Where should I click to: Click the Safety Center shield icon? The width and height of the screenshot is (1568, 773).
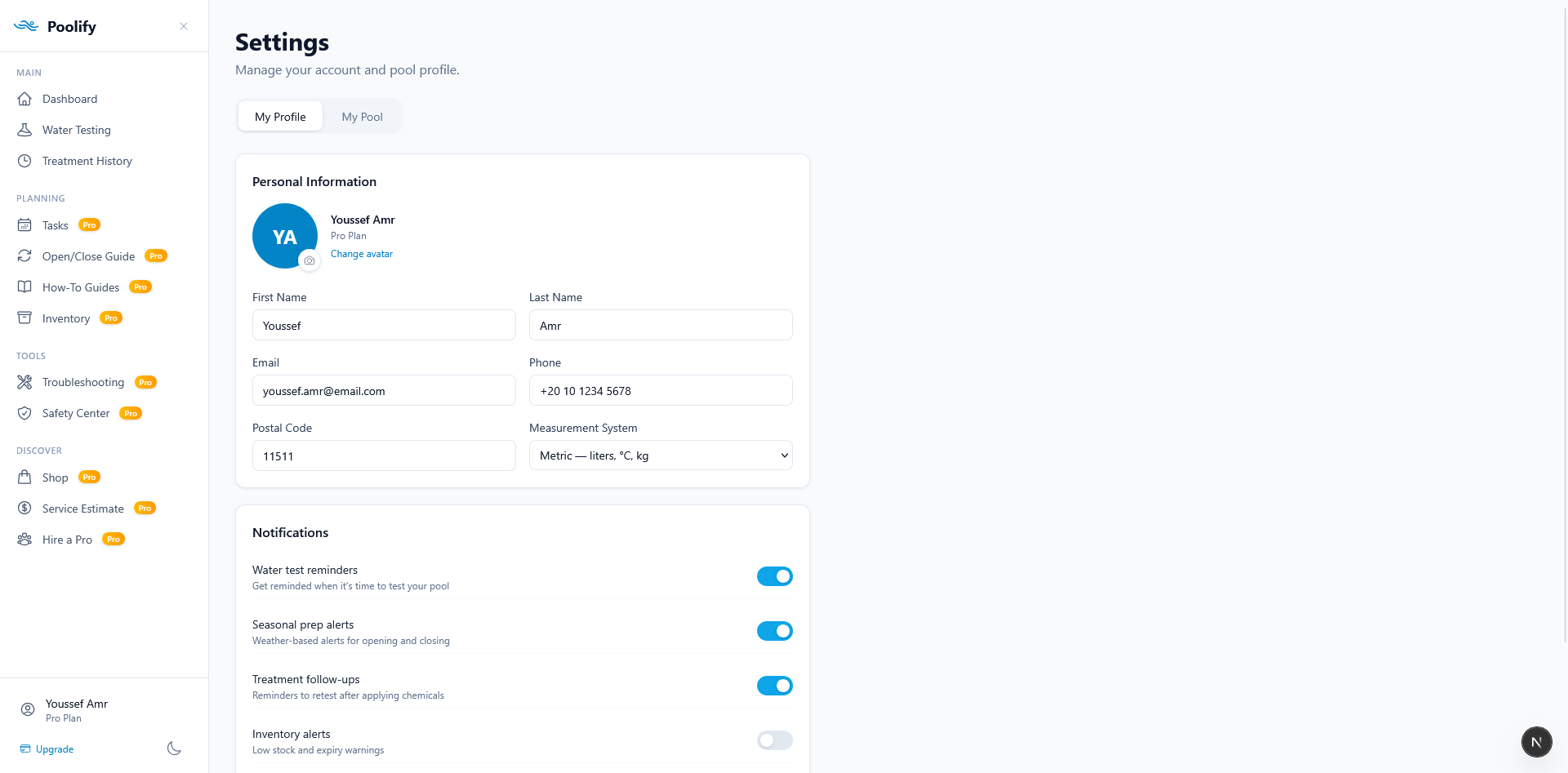[x=25, y=413]
